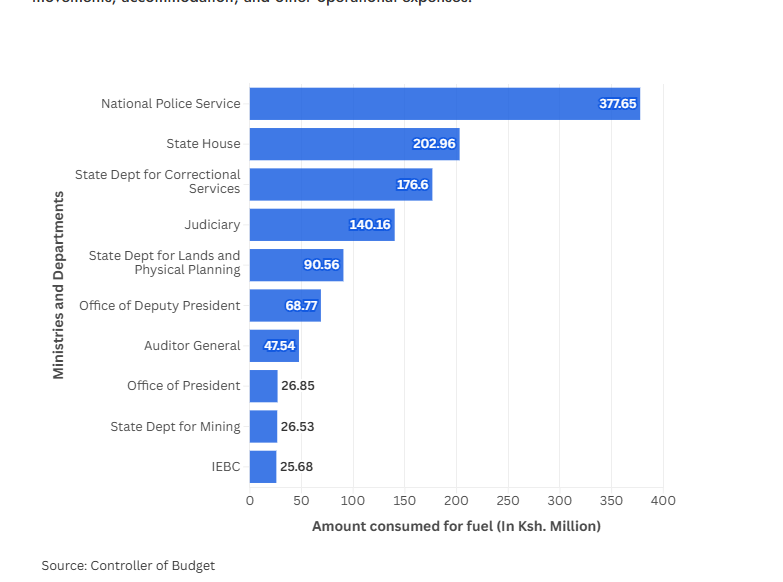The width and height of the screenshot is (783, 582).
Task: Click the Source: Controller of Budget text
Action: [128, 566]
